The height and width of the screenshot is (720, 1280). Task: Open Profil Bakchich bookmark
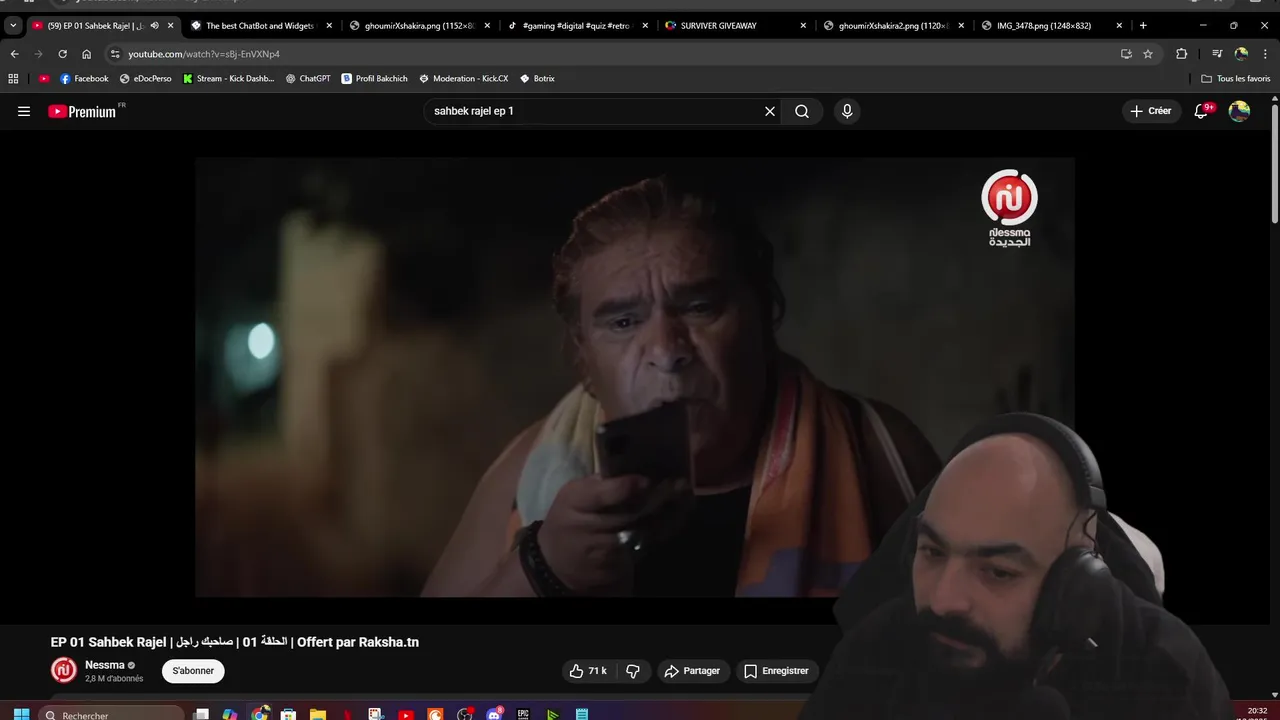pos(374,78)
